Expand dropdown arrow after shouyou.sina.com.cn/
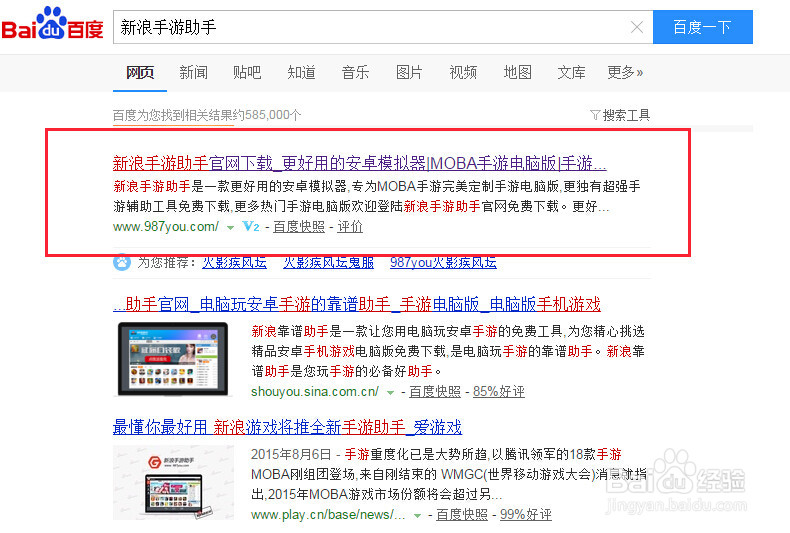The image size is (790, 533). pos(390,392)
